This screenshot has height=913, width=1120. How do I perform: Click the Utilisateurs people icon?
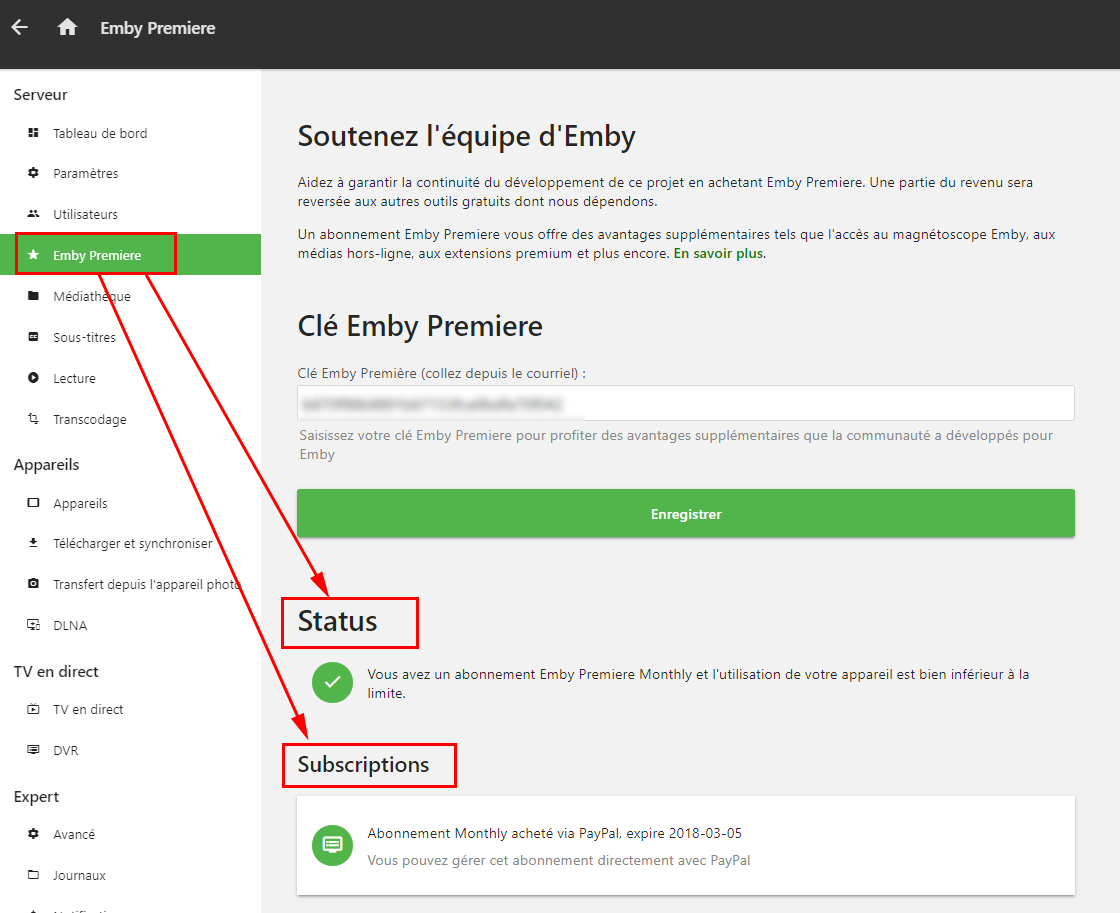click(33, 214)
